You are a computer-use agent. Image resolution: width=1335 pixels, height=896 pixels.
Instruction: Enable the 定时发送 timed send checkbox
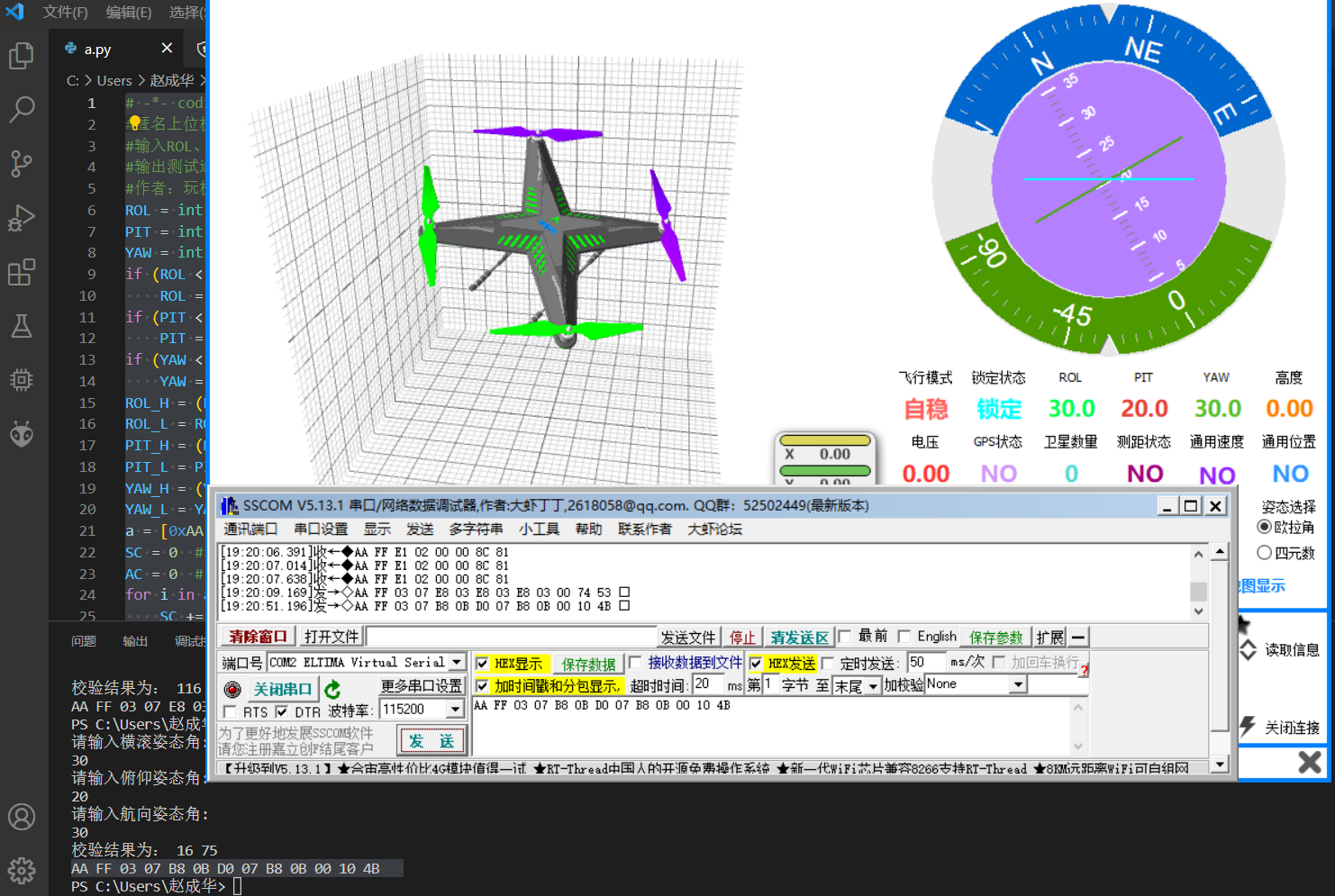click(x=828, y=664)
